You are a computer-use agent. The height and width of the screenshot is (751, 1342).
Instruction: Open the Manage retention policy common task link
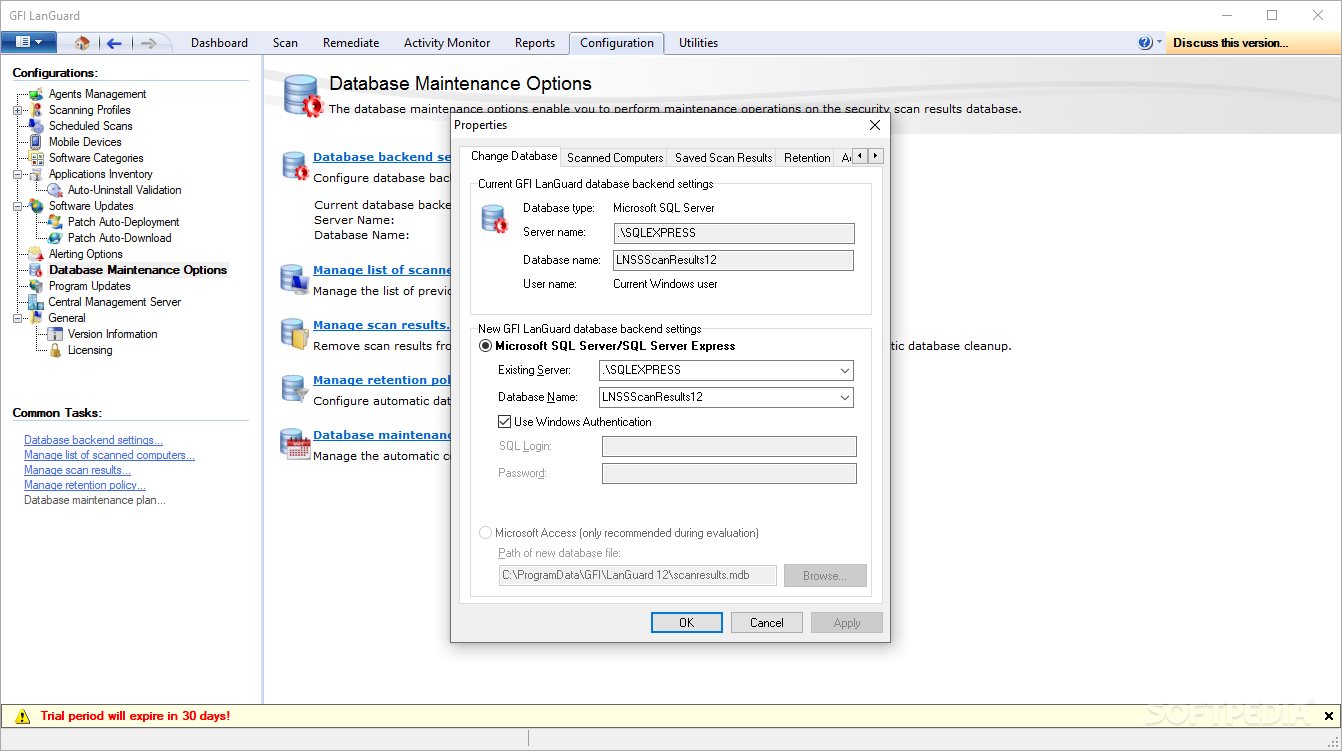[x=85, y=485]
